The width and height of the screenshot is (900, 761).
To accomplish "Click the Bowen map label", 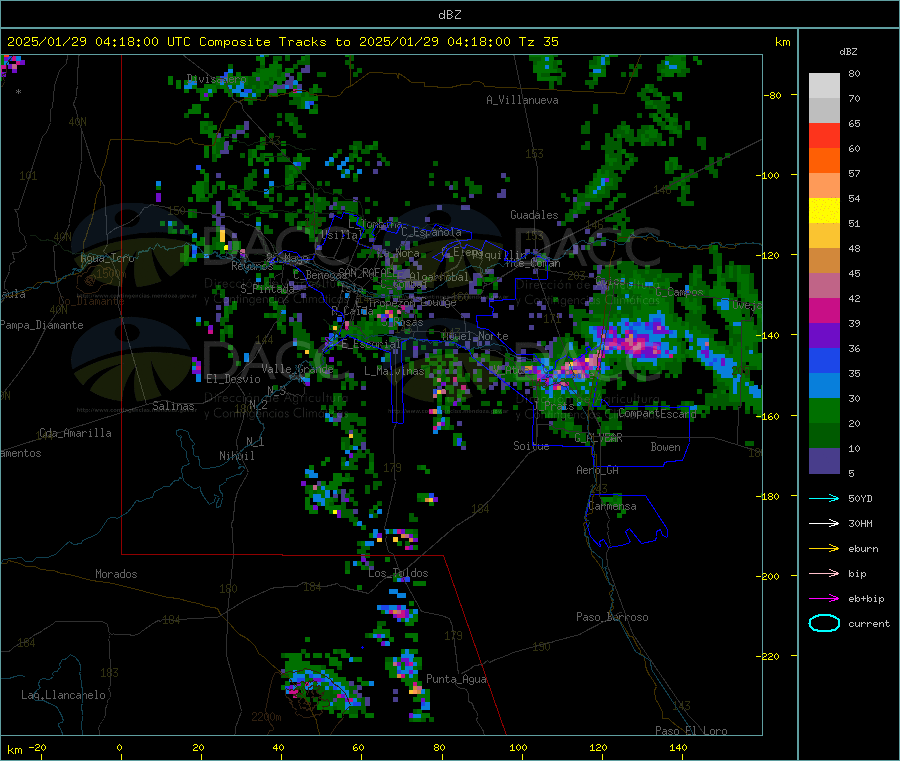I will (666, 447).
